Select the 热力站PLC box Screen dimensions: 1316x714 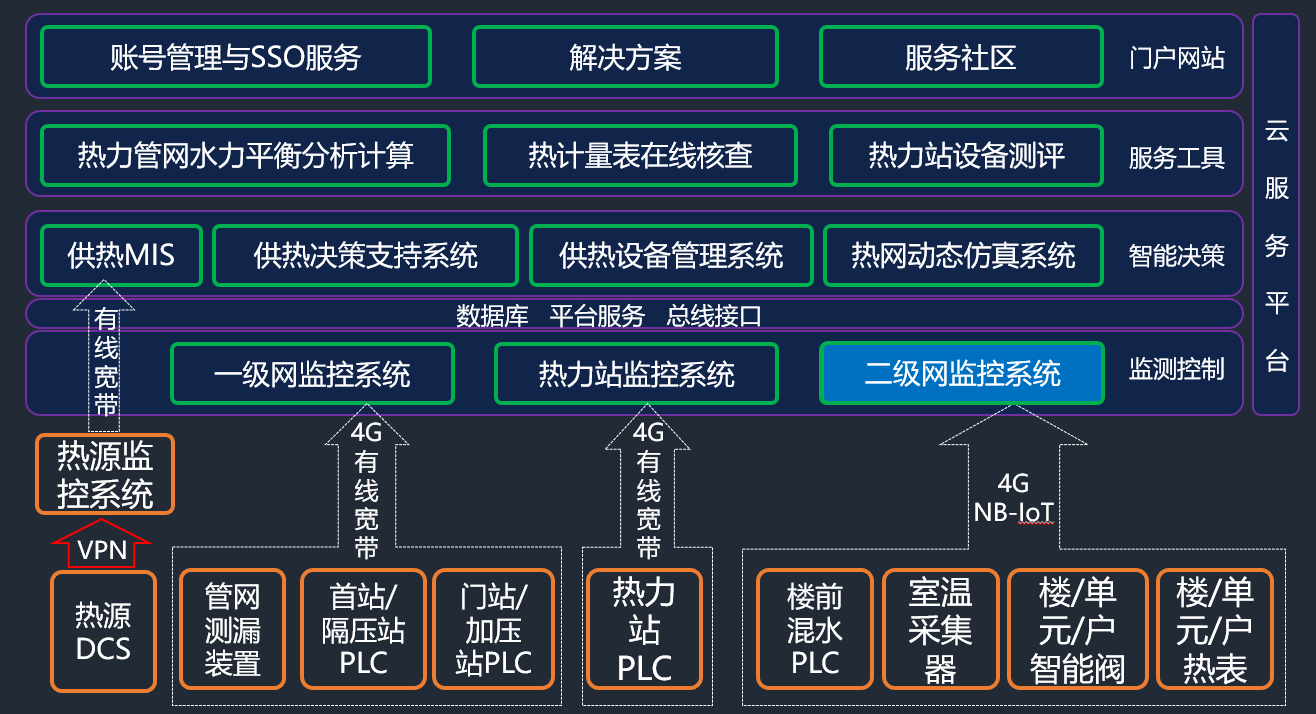[x=645, y=627]
